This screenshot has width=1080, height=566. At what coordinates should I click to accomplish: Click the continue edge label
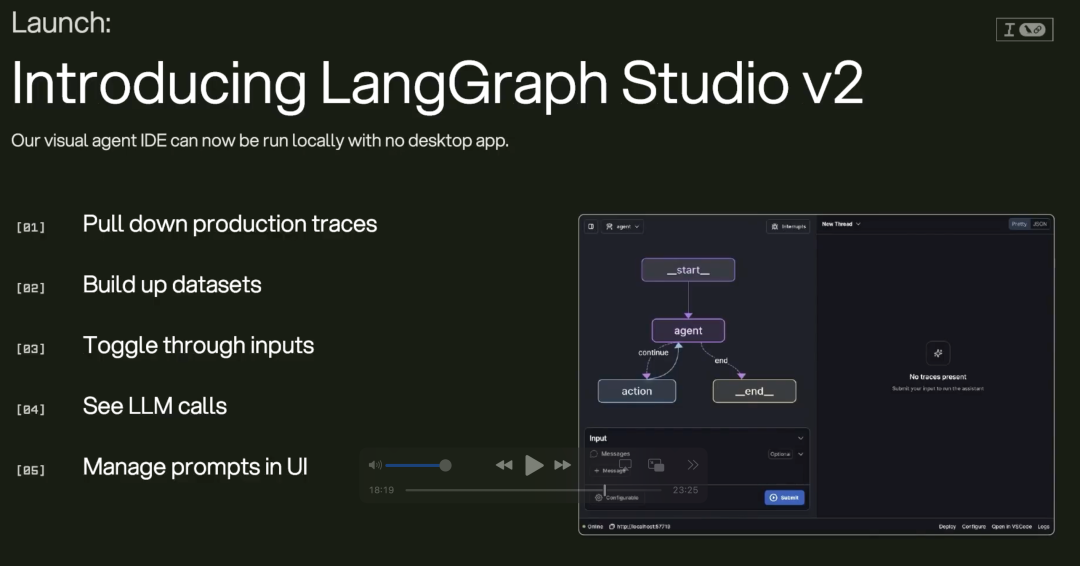(x=653, y=353)
